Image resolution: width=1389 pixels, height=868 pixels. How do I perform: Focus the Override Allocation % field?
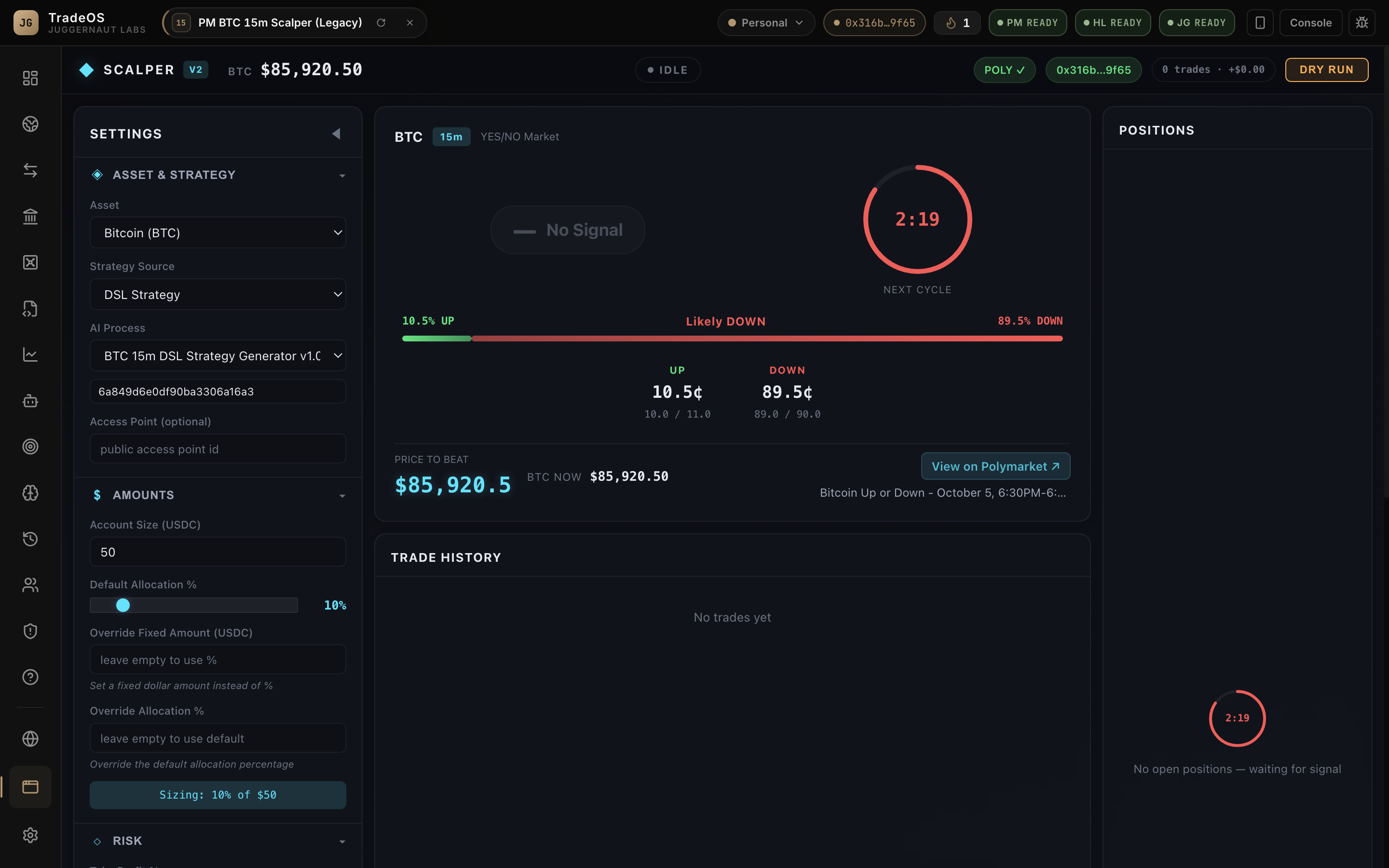(x=218, y=738)
